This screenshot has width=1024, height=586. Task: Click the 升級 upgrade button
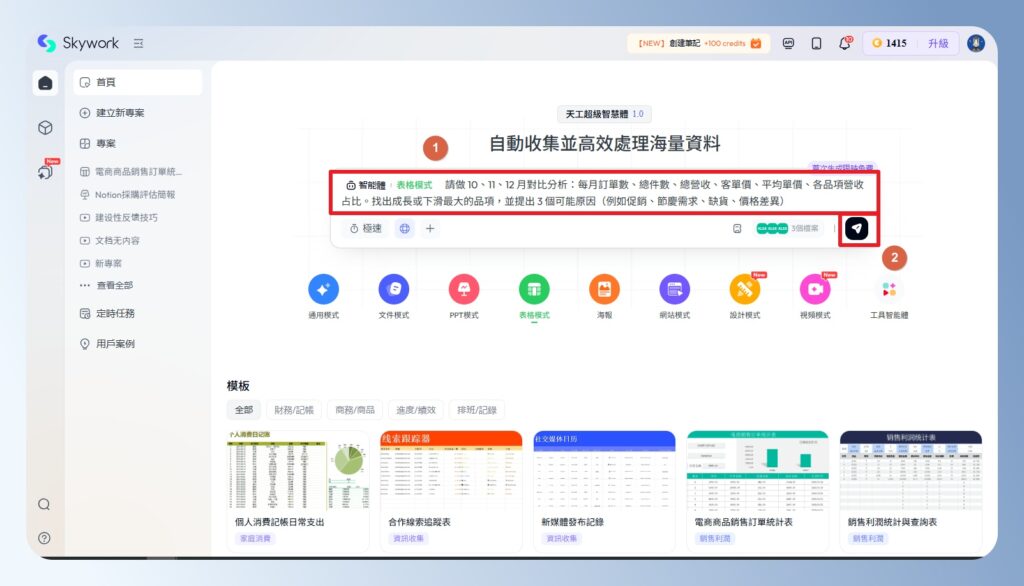click(x=937, y=43)
